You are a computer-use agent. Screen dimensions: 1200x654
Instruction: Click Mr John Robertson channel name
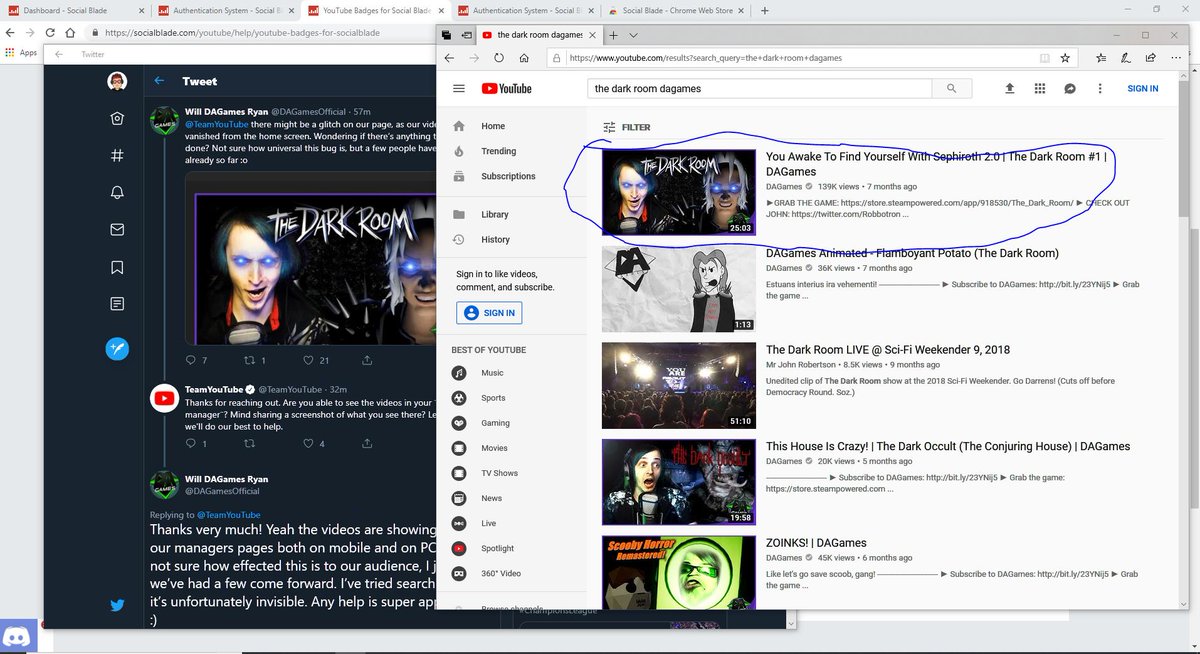(x=801, y=365)
